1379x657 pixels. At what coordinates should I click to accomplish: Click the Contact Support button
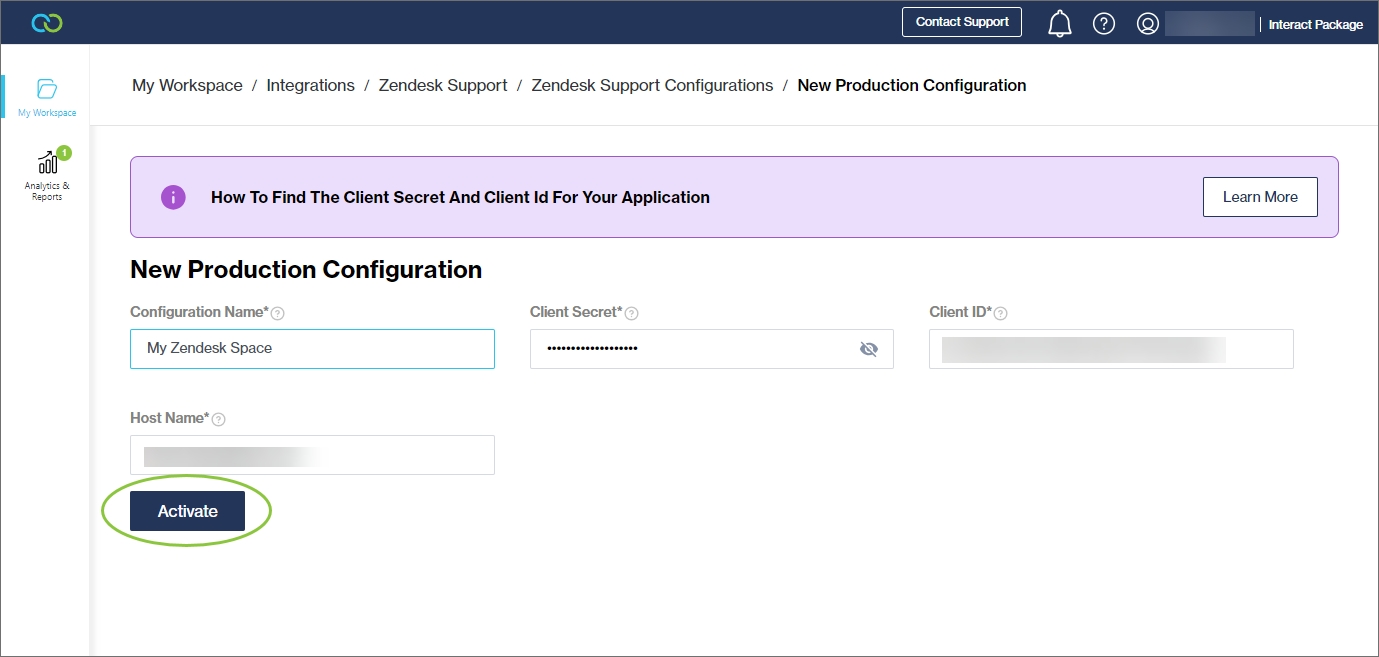(x=961, y=22)
